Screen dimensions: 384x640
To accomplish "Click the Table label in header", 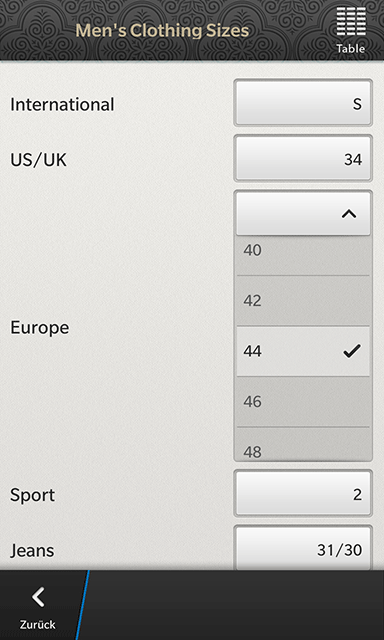I will (351, 49).
